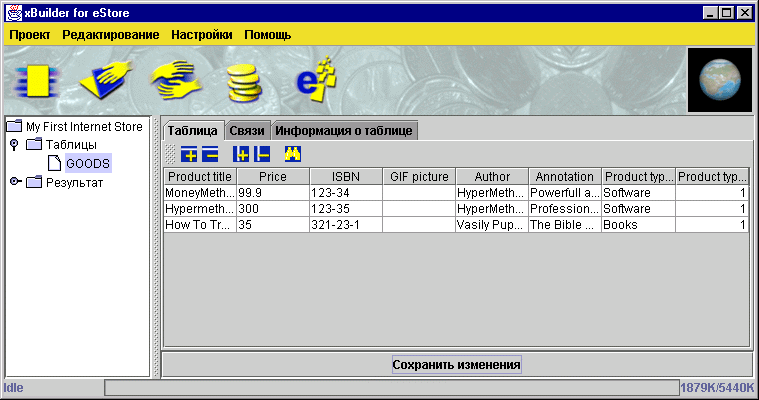Click the Author column header

coord(492,177)
